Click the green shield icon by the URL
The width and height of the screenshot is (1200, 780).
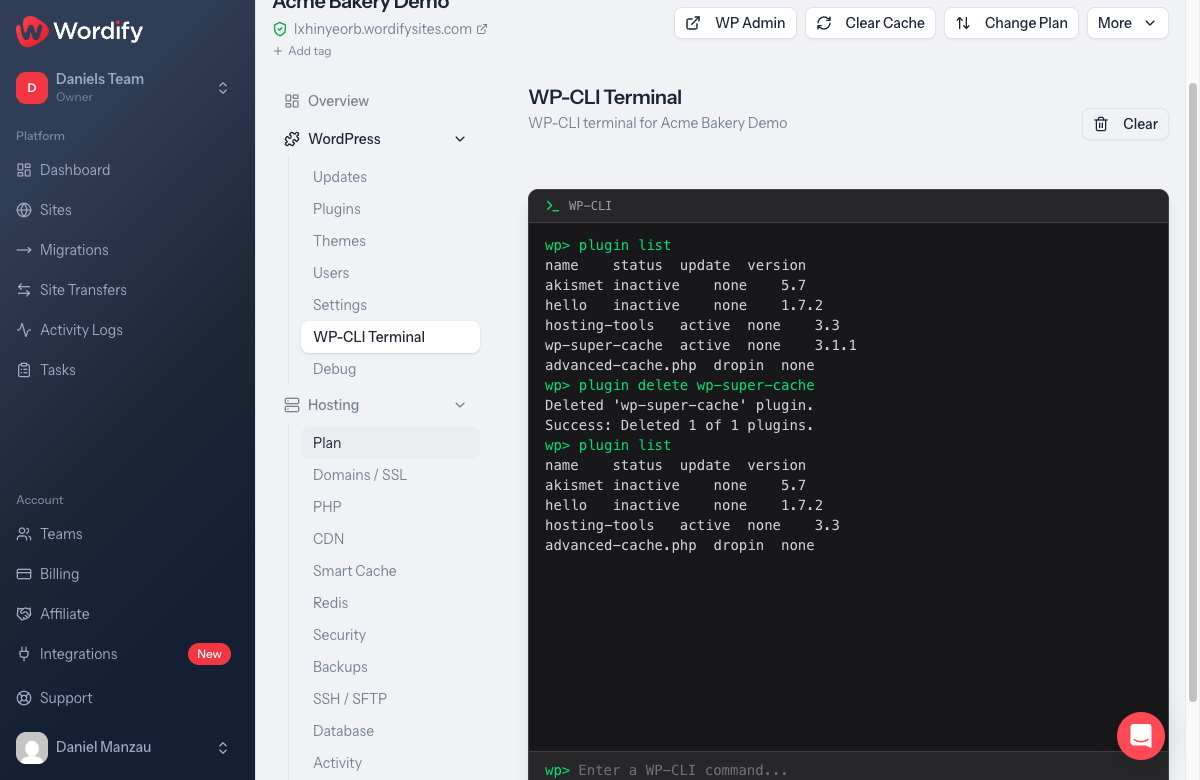pos(280,29)
